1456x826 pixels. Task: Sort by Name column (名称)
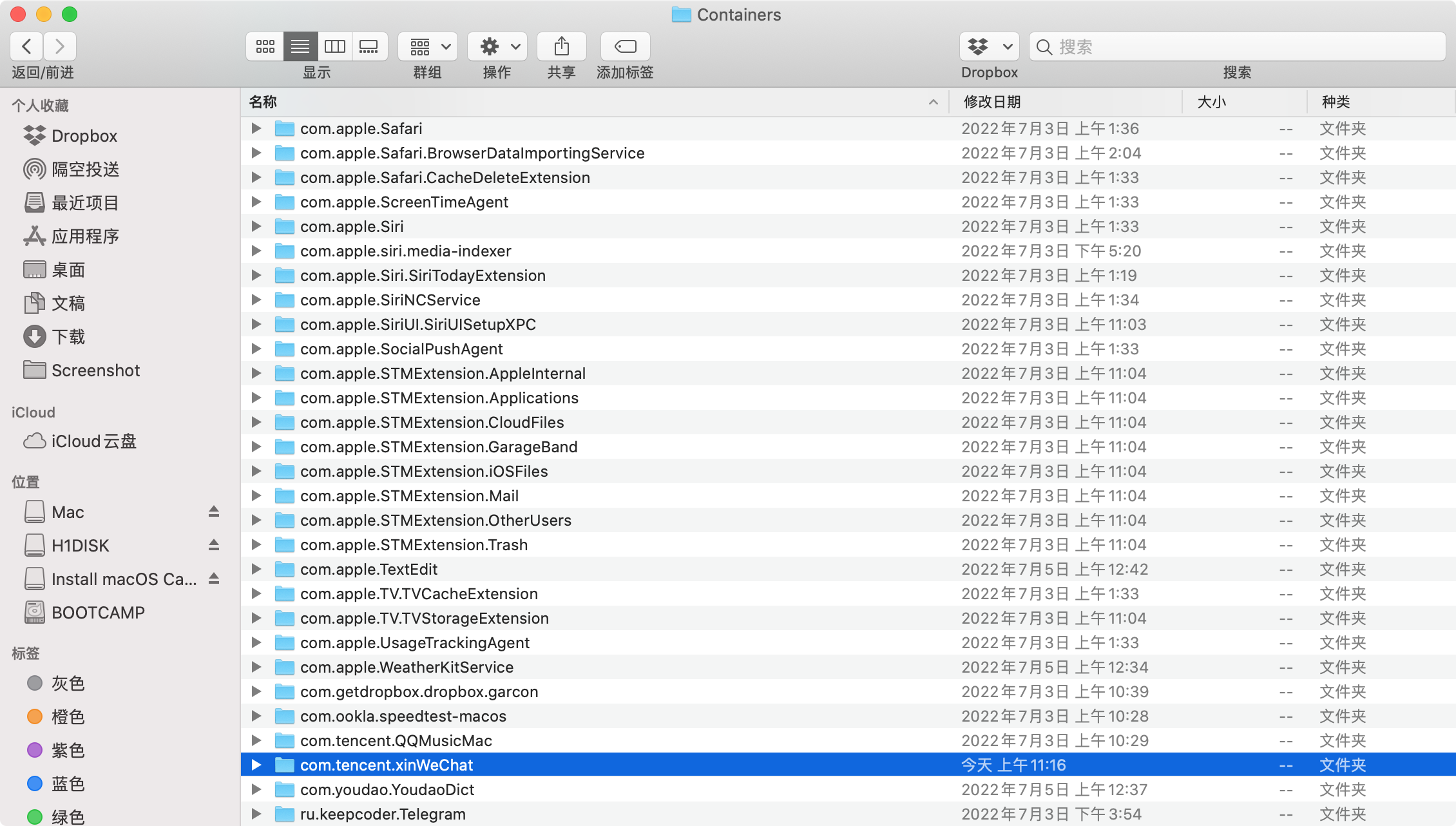click(595, 102)
